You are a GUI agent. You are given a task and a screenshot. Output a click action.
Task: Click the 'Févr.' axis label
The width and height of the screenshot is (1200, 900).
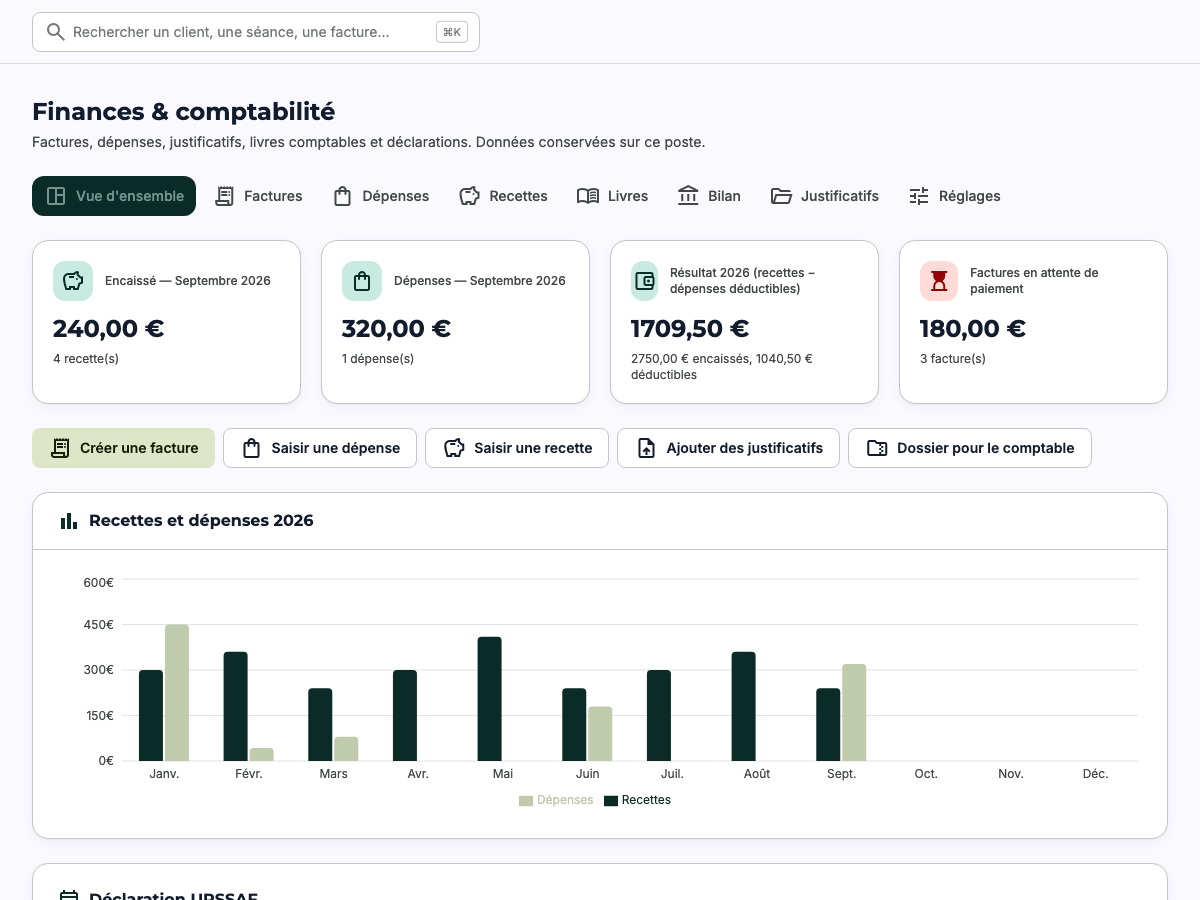pos(249,774)
